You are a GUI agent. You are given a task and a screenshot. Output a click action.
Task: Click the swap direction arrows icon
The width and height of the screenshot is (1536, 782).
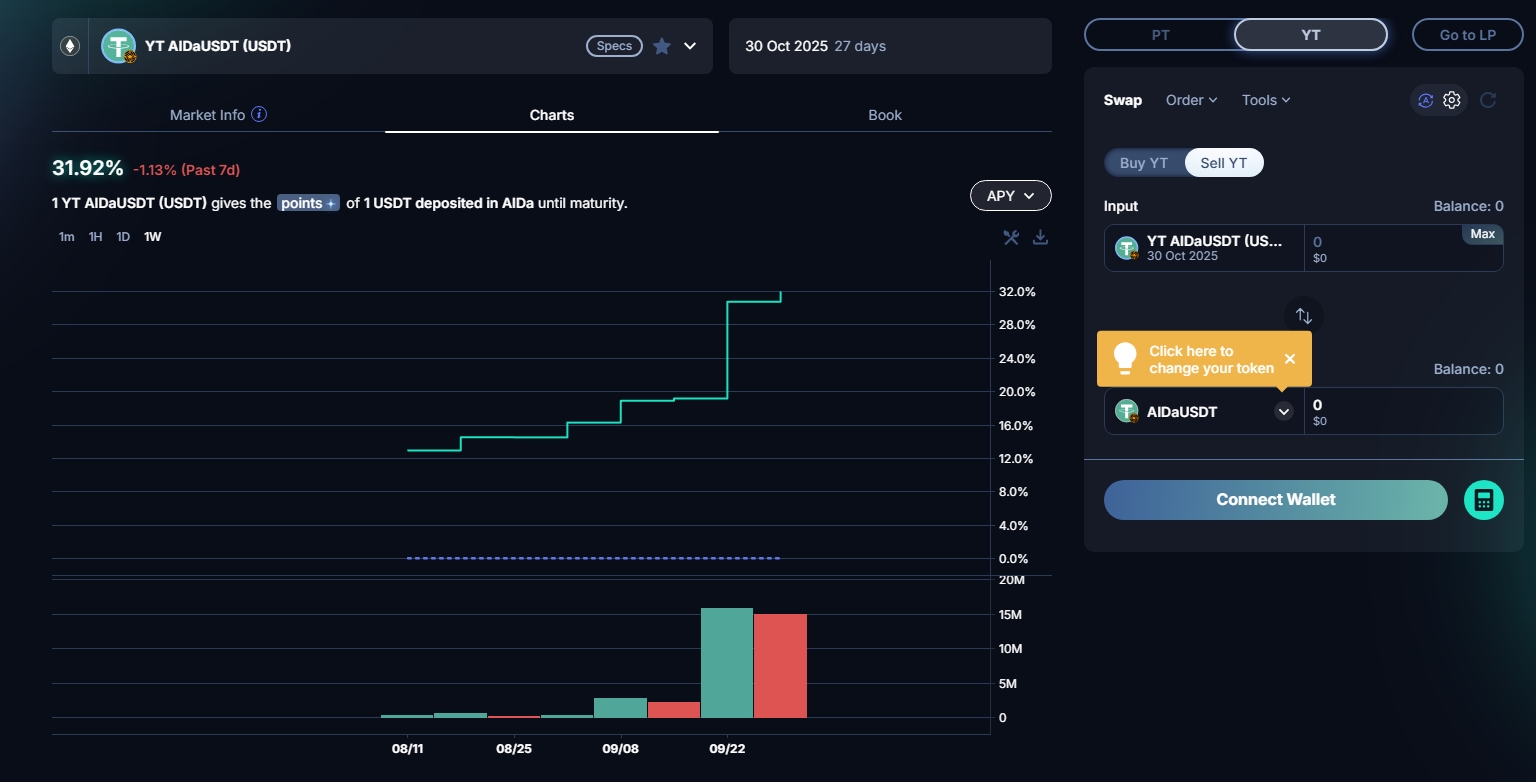tap(1303, 316)
